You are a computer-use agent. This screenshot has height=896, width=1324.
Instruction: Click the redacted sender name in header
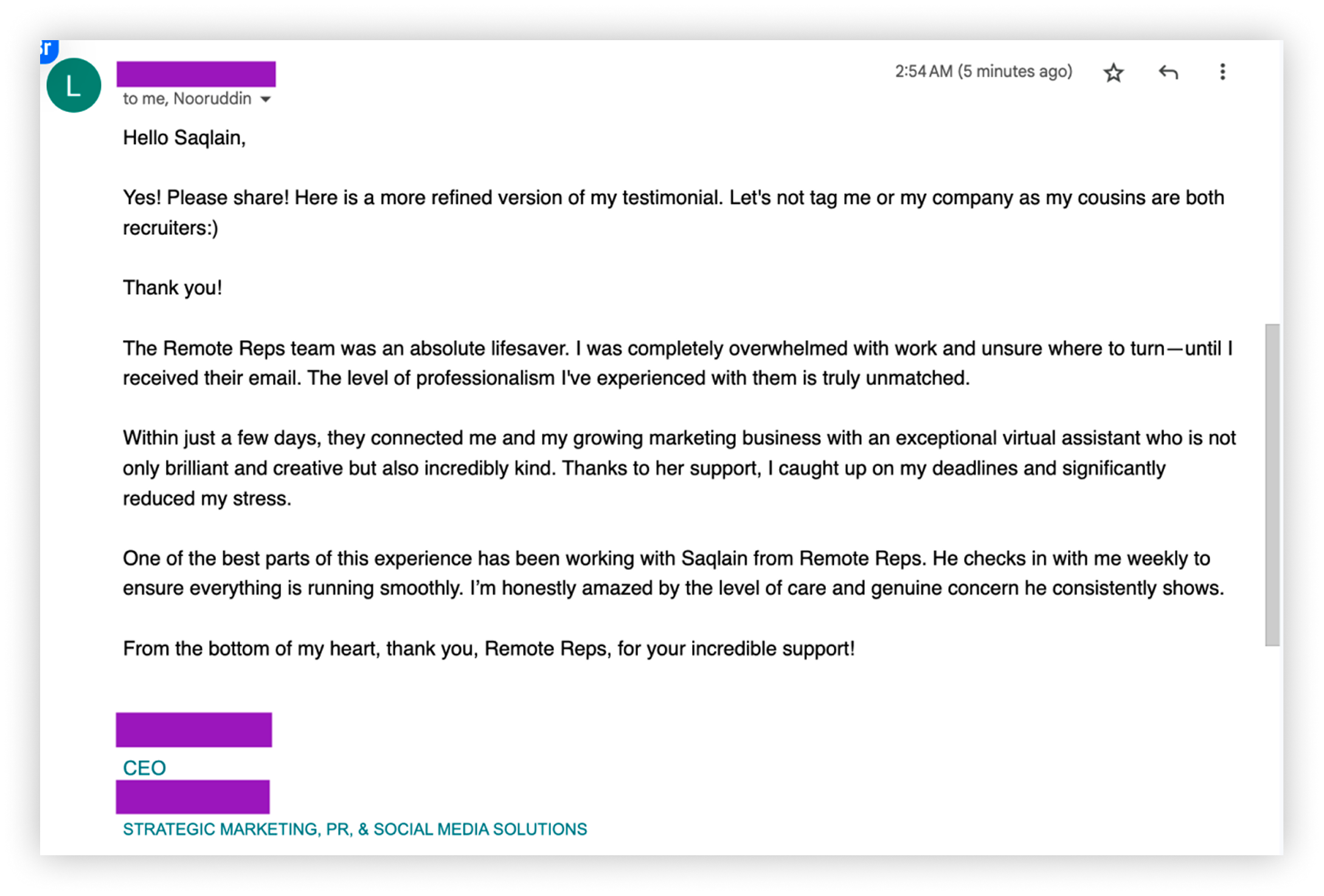[x=196, y=74]
